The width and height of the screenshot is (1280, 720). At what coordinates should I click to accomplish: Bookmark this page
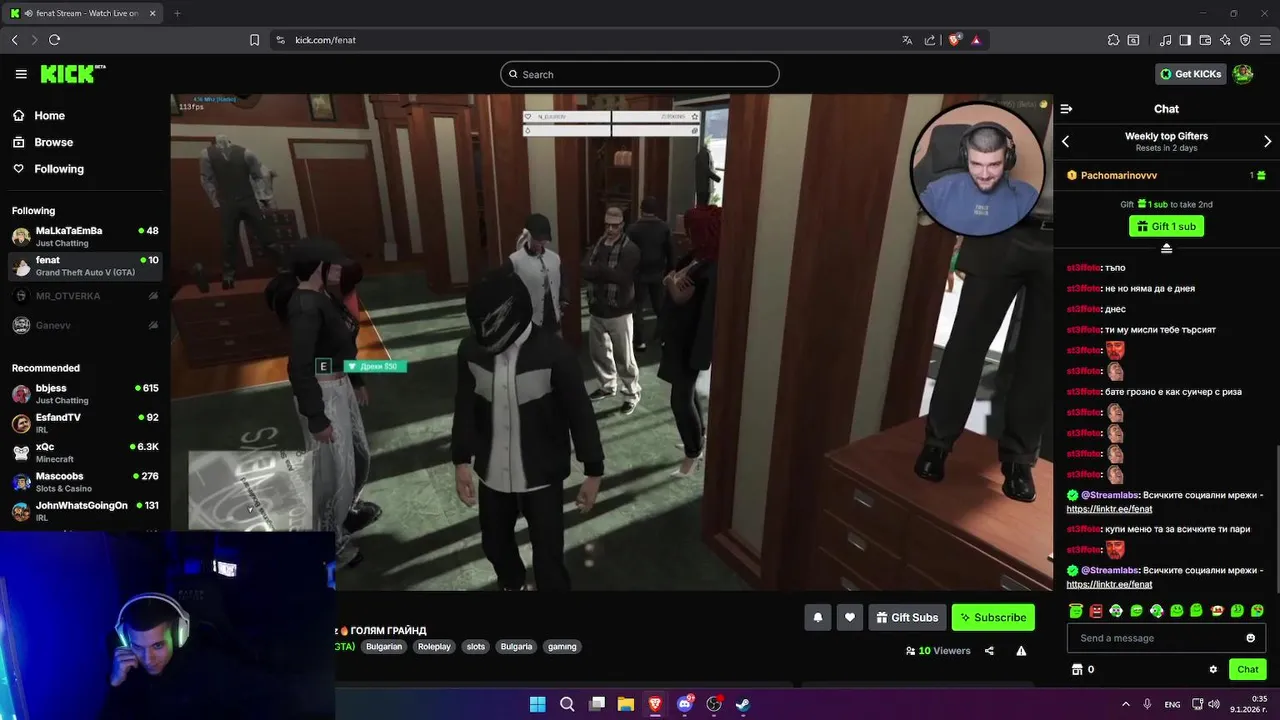coord(254,40)
